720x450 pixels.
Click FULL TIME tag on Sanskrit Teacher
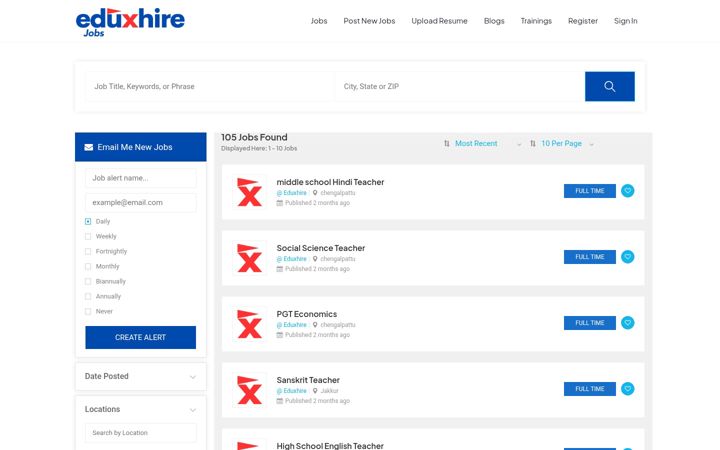coord(590,389)
